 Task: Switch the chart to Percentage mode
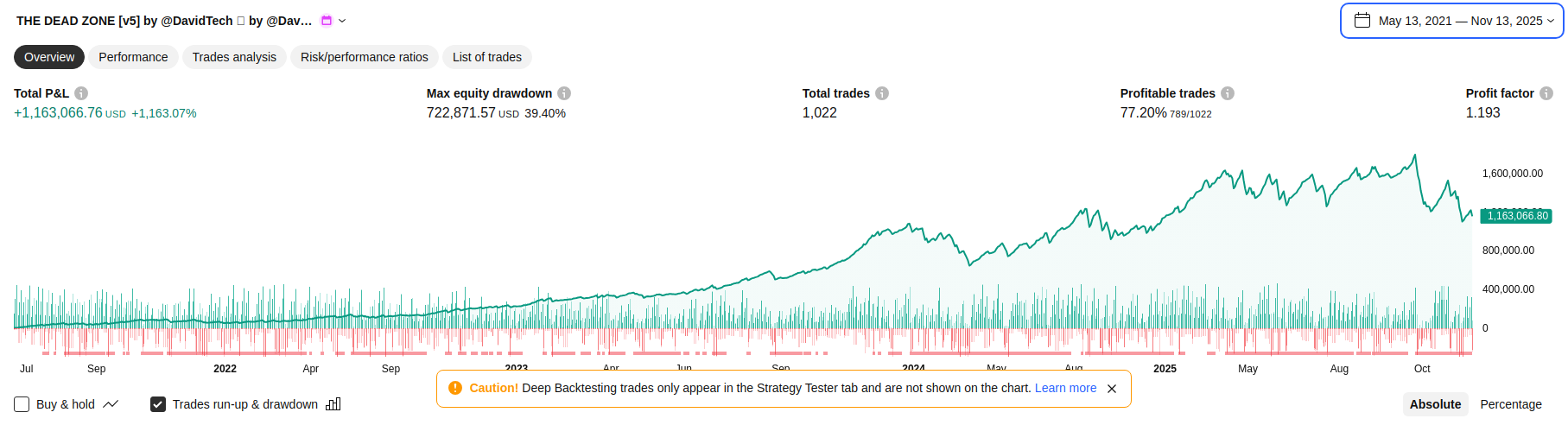[x=1510, y=404]
